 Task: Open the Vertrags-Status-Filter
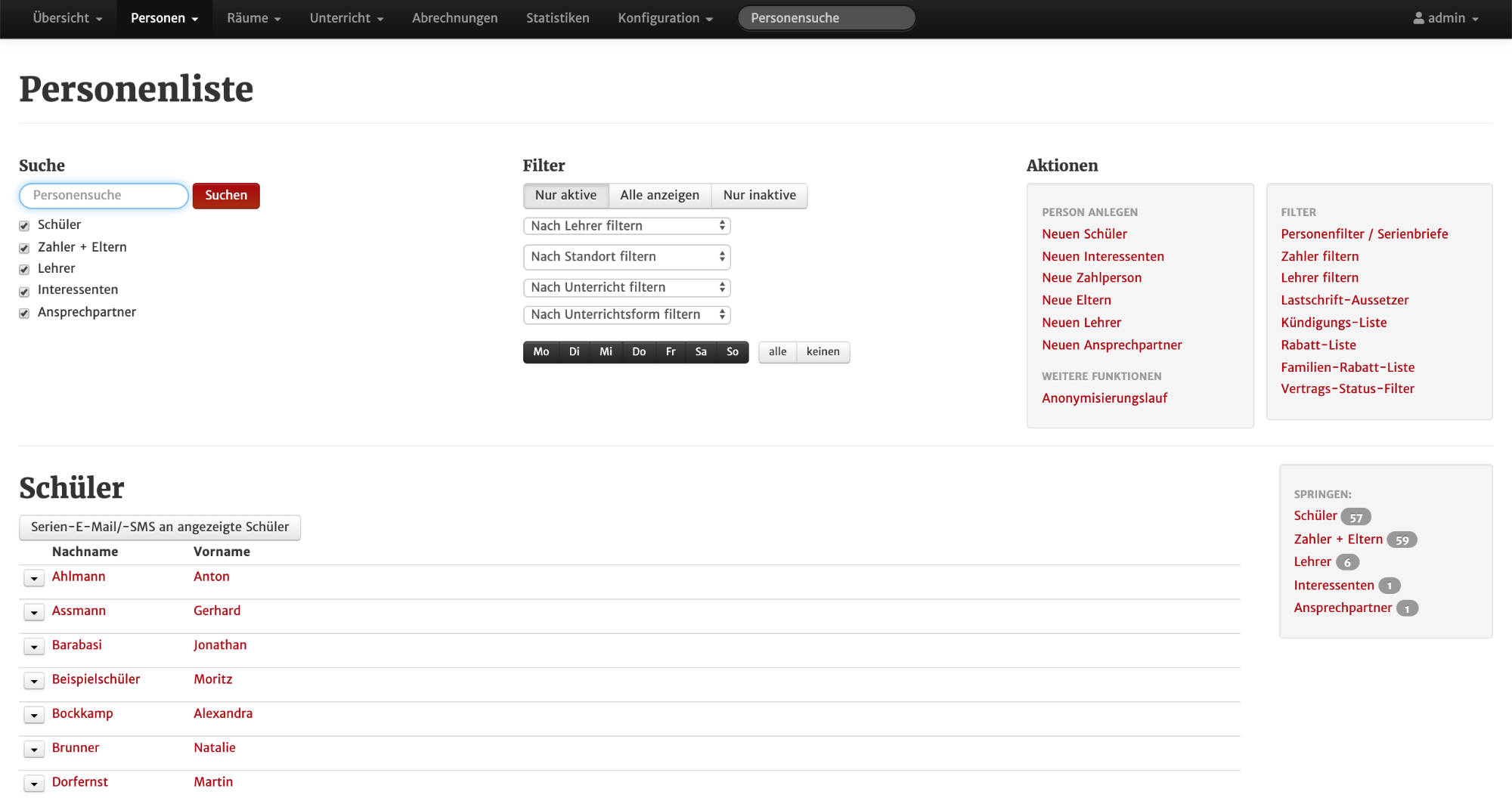[1347, 389]
